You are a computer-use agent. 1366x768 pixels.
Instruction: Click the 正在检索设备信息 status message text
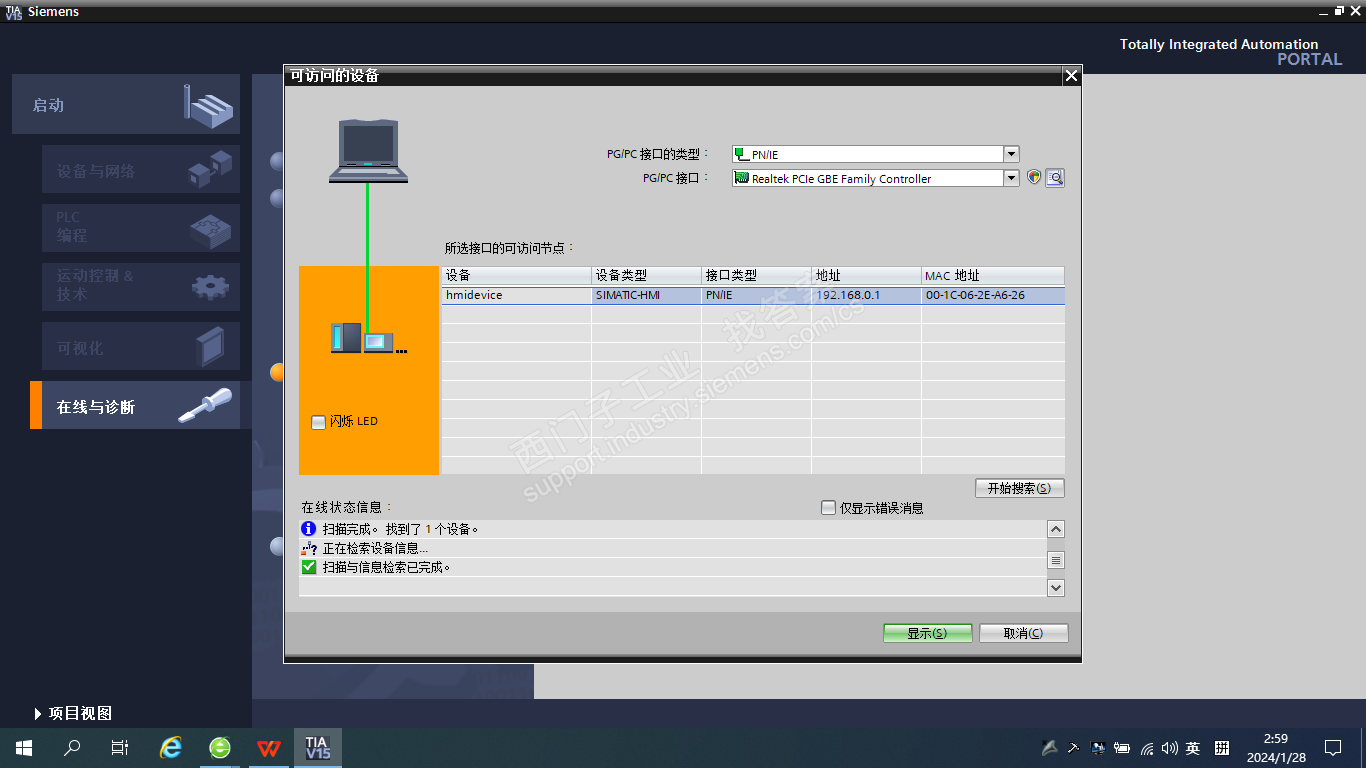coord(375,548)
